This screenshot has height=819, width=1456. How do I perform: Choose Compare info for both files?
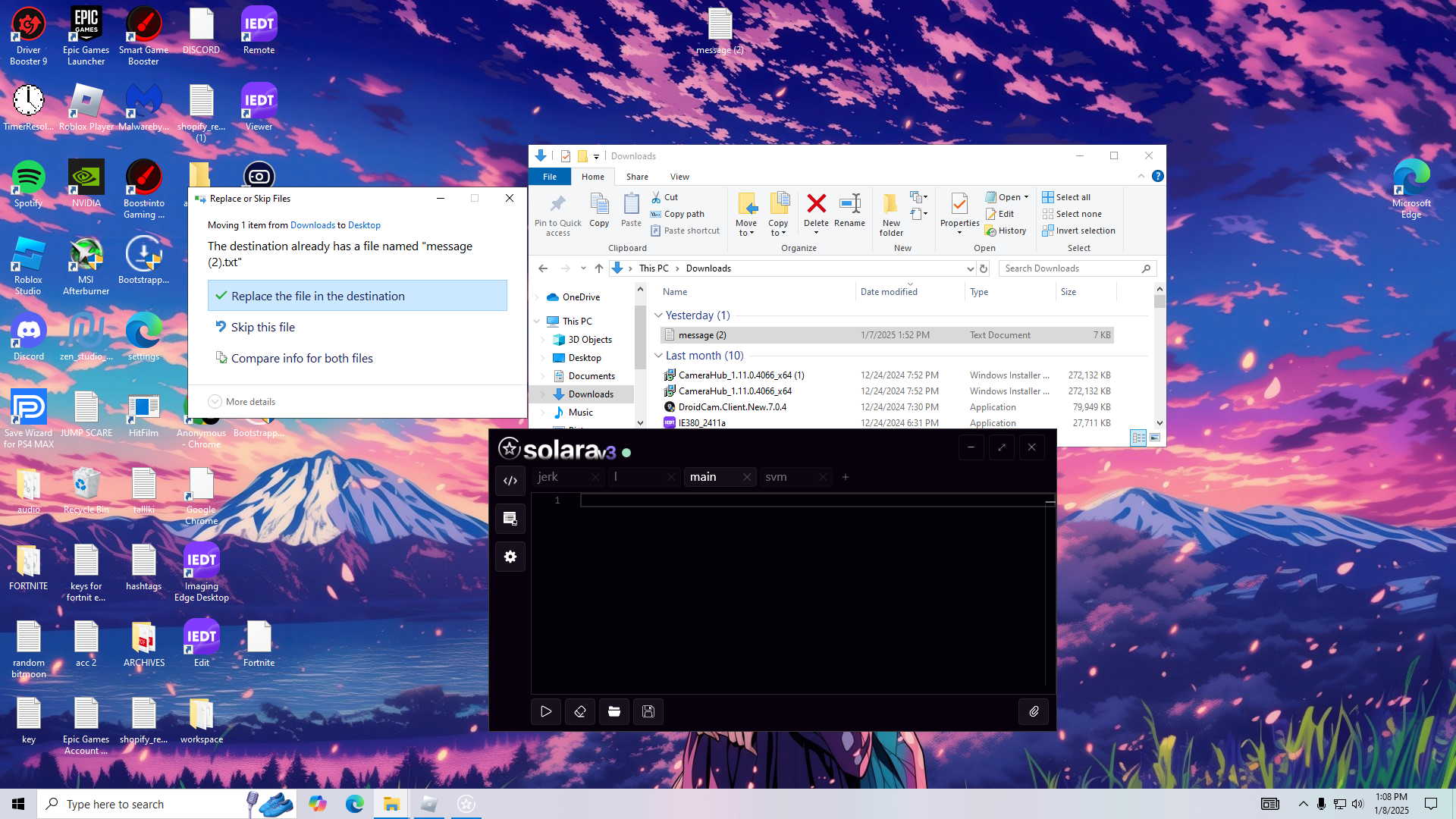[x=301, y=358]
